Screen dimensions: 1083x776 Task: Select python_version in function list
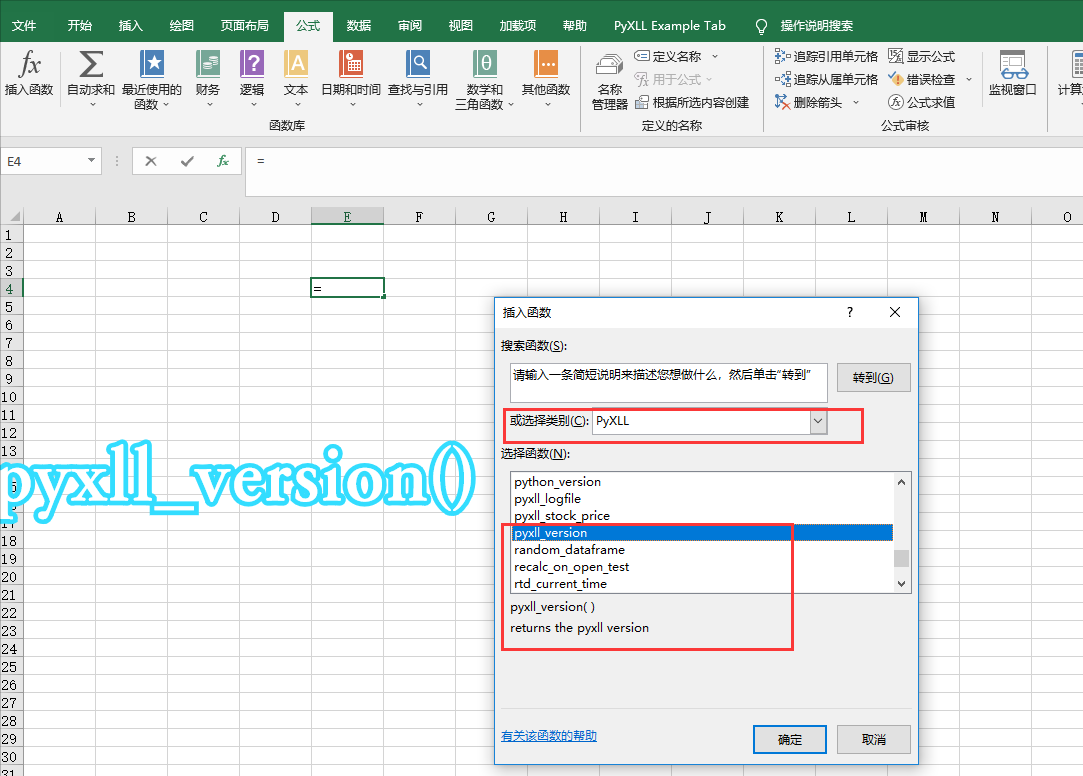(x=702, y=482)
